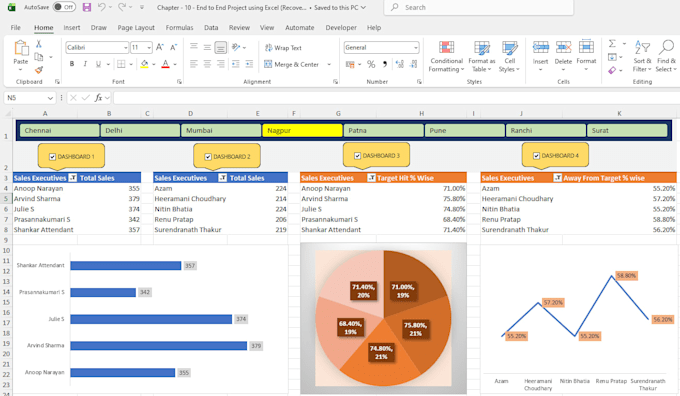Switch to the Insert tab
This screenshot has height=396, width=680.
pos(72,27)
